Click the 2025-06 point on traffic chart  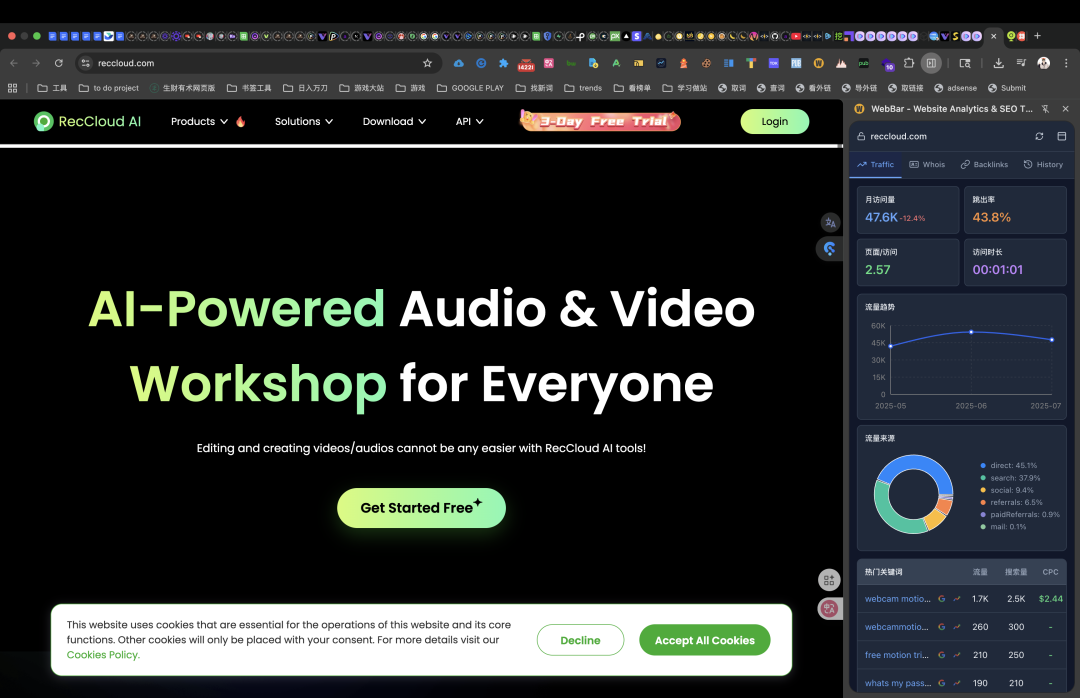click(971, 332)
